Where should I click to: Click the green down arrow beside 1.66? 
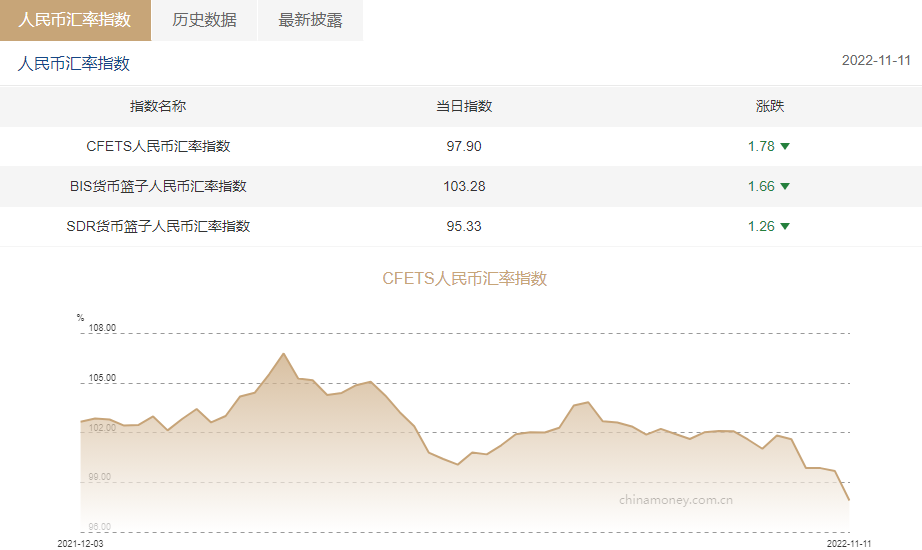pyautogui.click(x=785, y=186)
